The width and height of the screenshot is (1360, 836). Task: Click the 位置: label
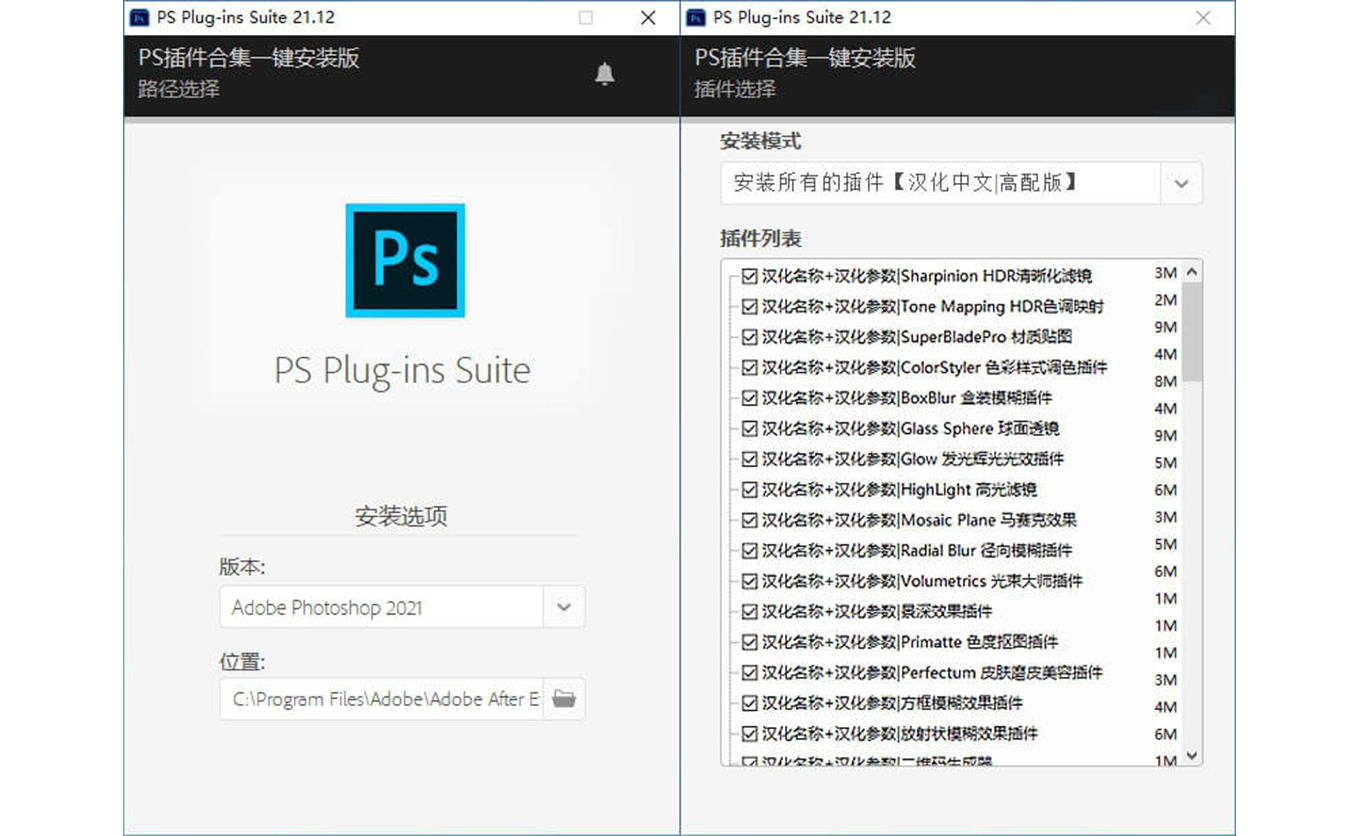(243, 662)
